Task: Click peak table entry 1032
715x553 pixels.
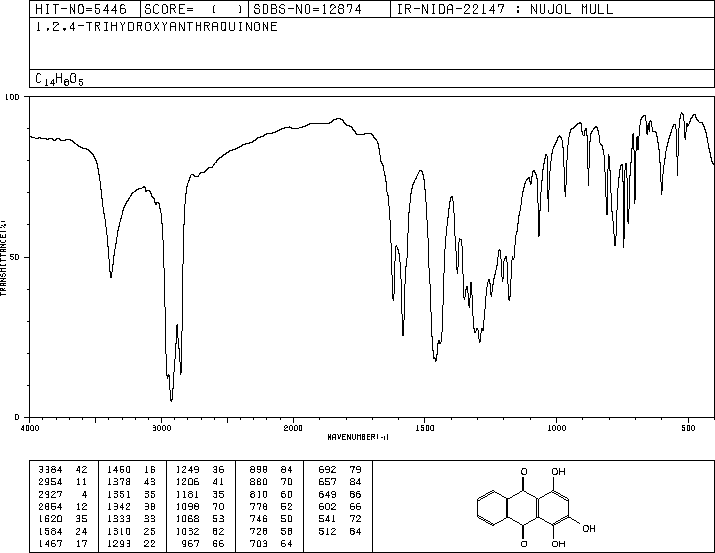Action: (x=187, y=532)
